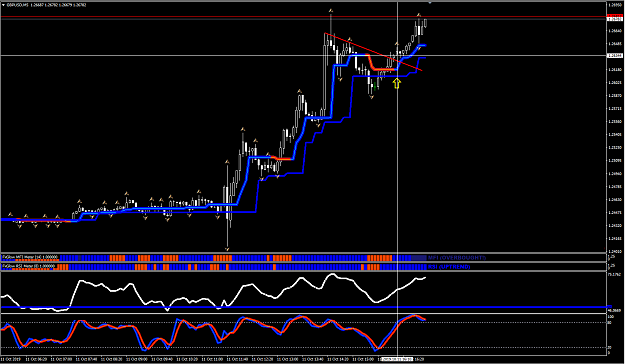Screen dimensions: 625x364
Task: Click the MFI (OVERBOUGHT) status label
Action: pos(457,258)
